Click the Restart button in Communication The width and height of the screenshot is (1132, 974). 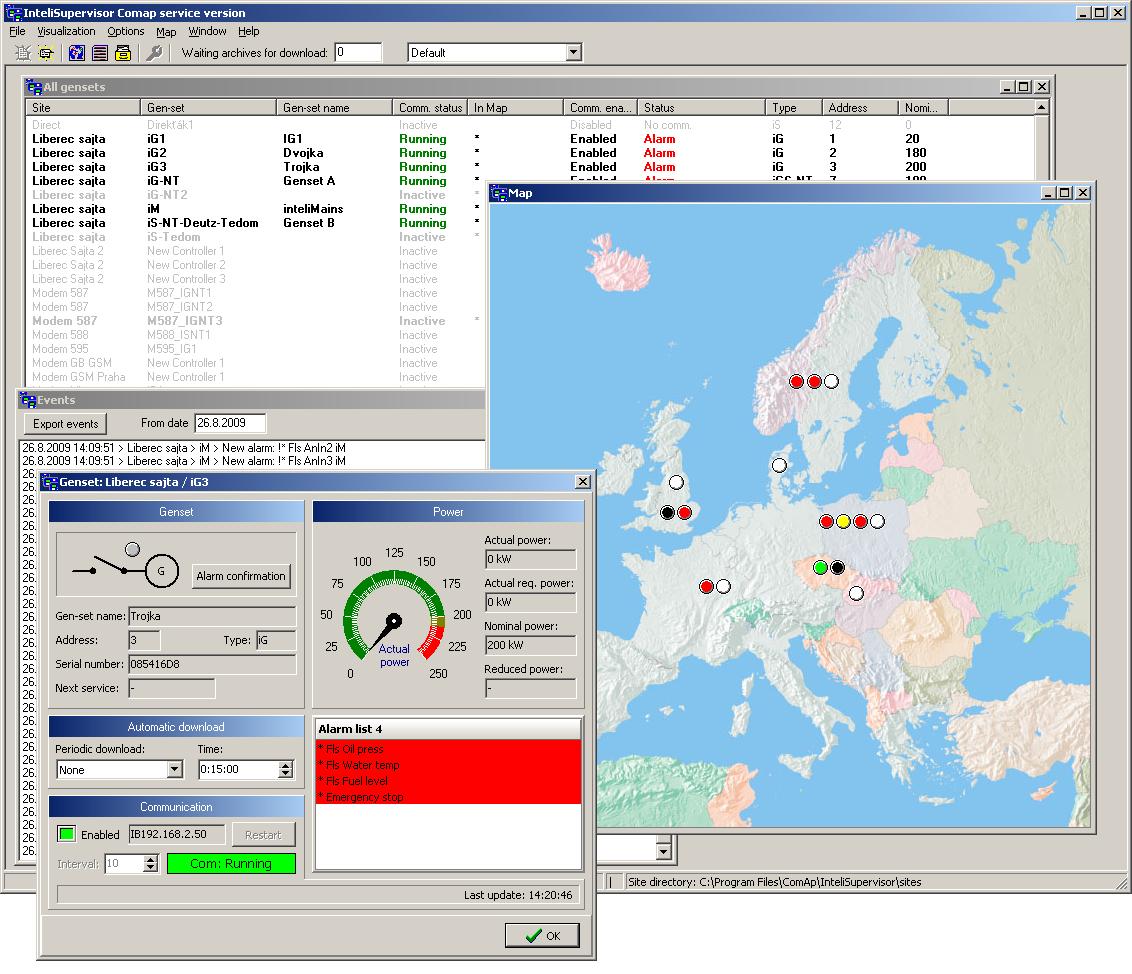pos(263,835)
